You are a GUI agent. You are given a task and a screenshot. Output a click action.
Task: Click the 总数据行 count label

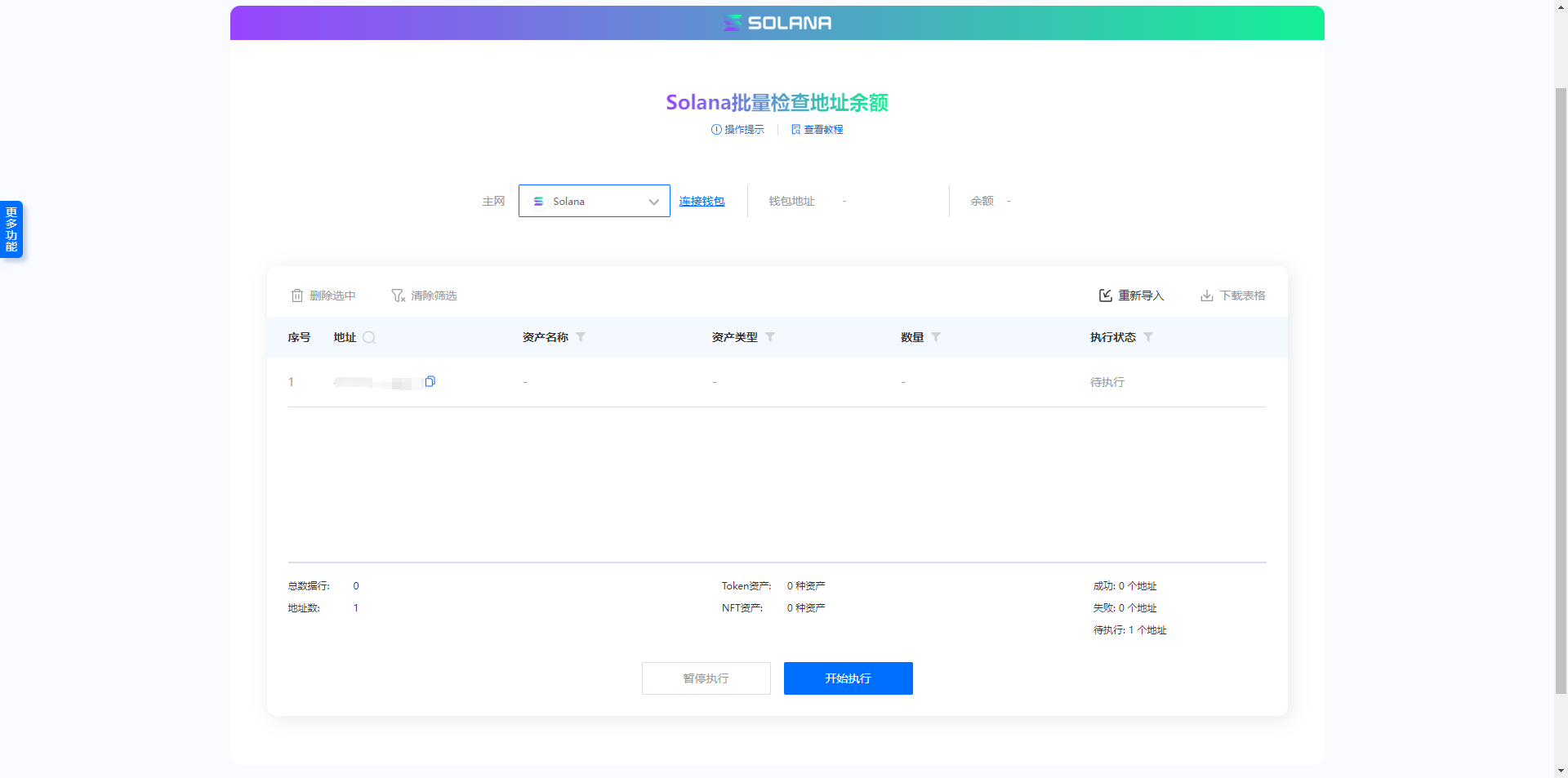point(309,586)
